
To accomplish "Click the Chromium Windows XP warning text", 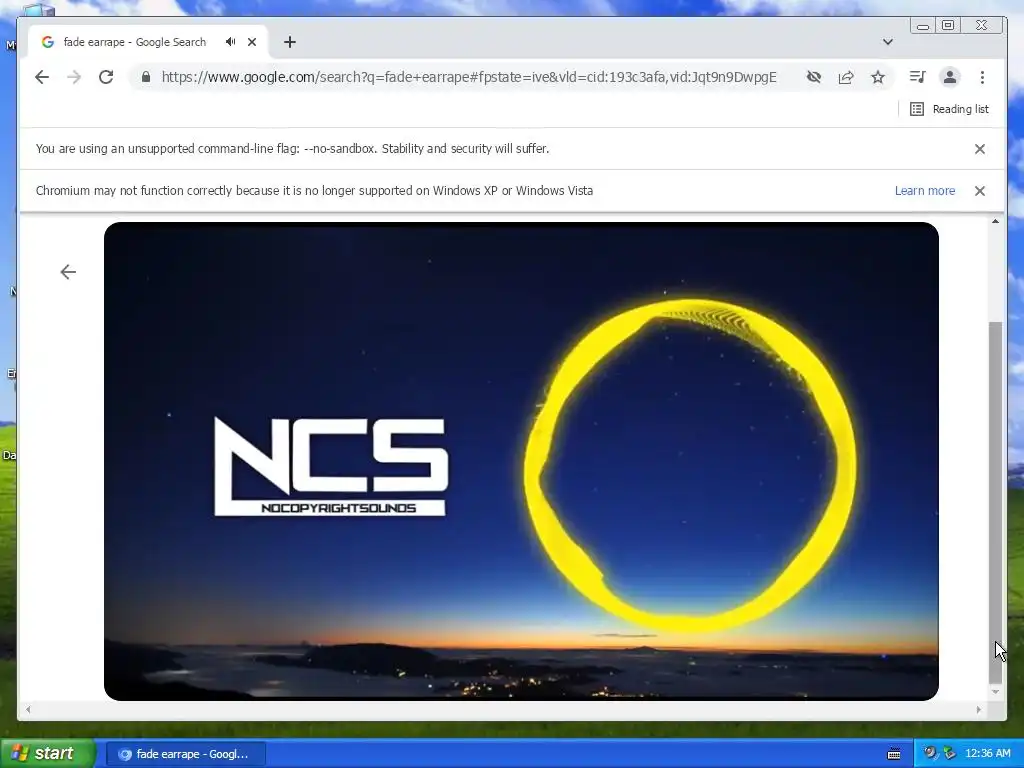I will coord(314,191).
